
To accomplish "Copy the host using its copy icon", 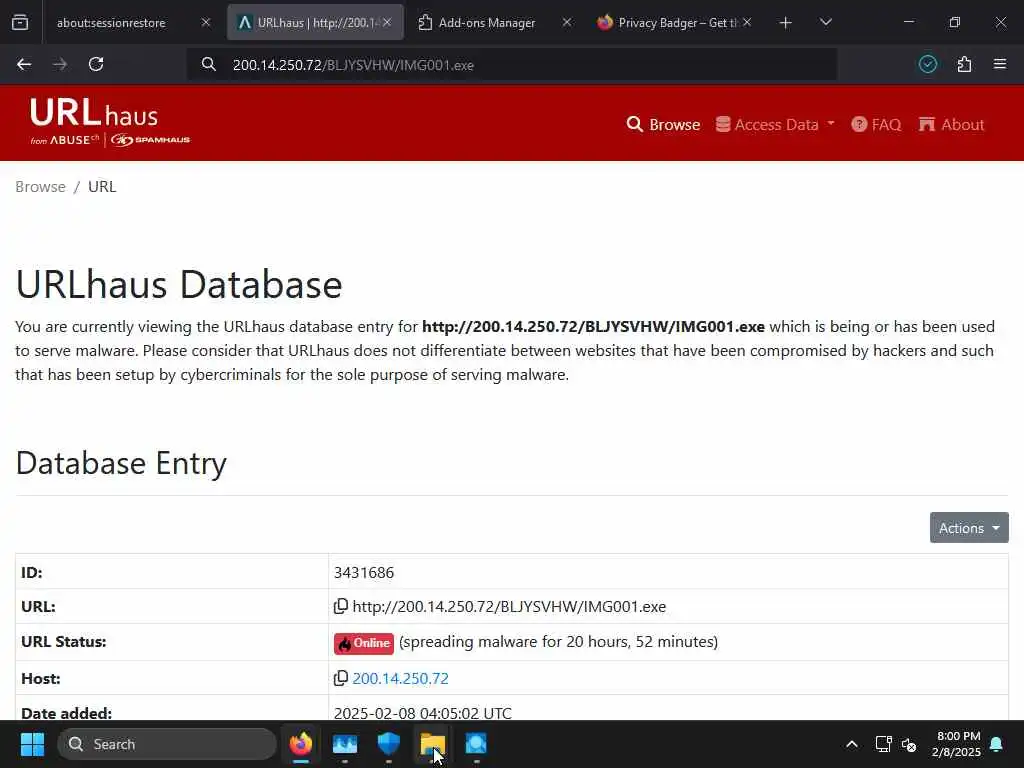I will [340, 679].
